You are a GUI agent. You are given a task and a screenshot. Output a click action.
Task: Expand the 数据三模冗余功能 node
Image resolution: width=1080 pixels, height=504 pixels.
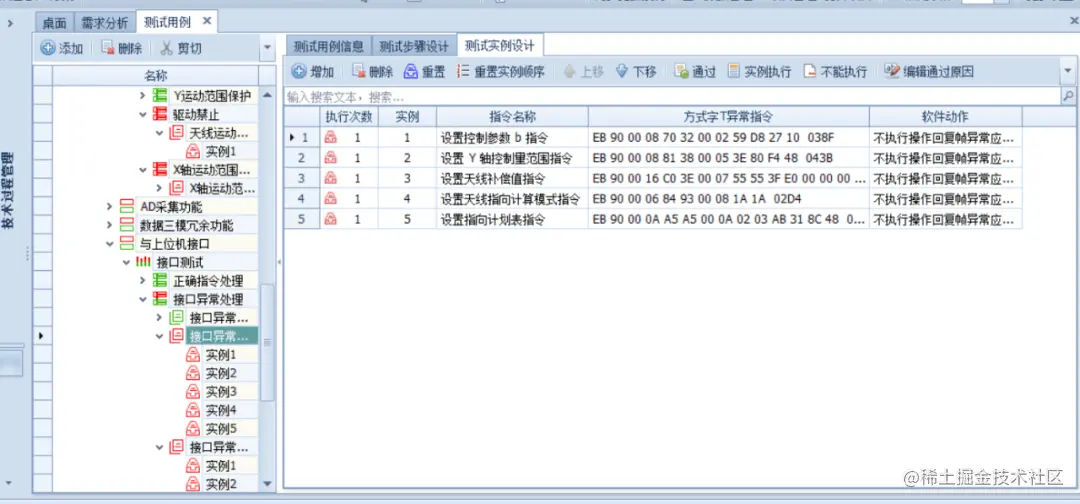coord(110,225)
